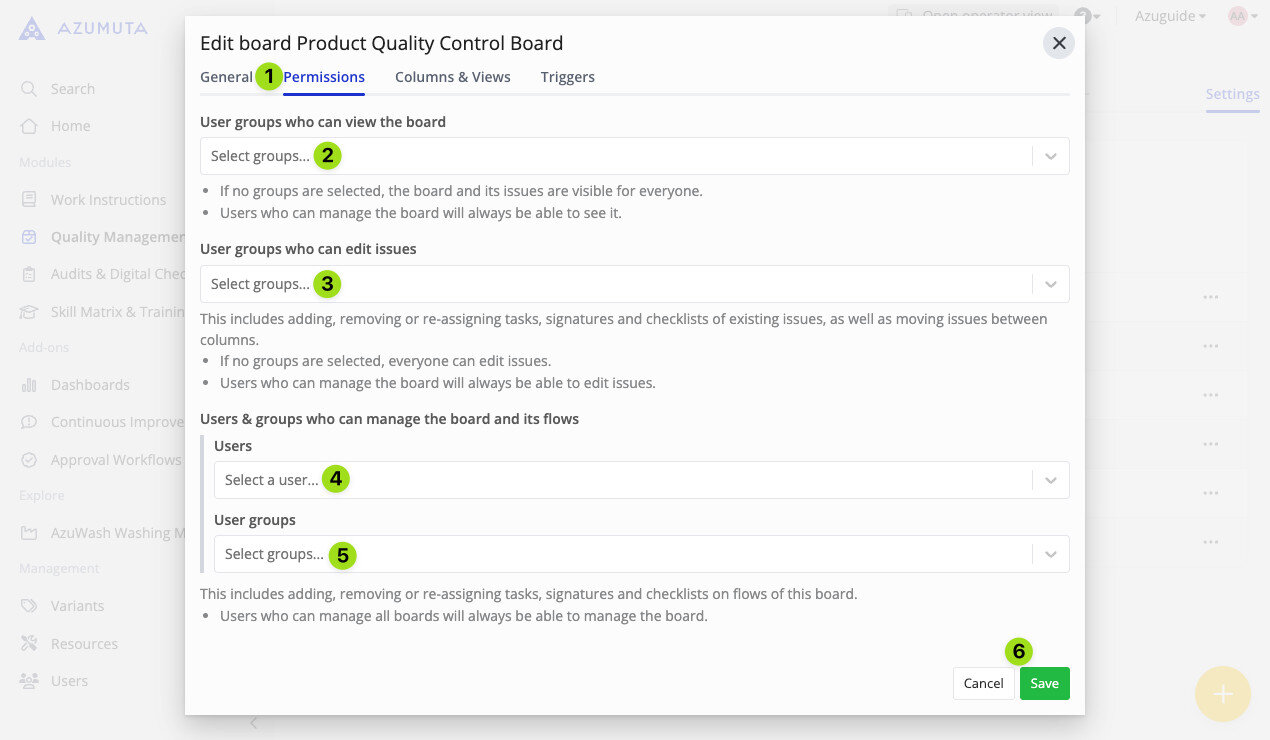
Task: Click the Resources tools icon
Action: (x=29, y=644)
